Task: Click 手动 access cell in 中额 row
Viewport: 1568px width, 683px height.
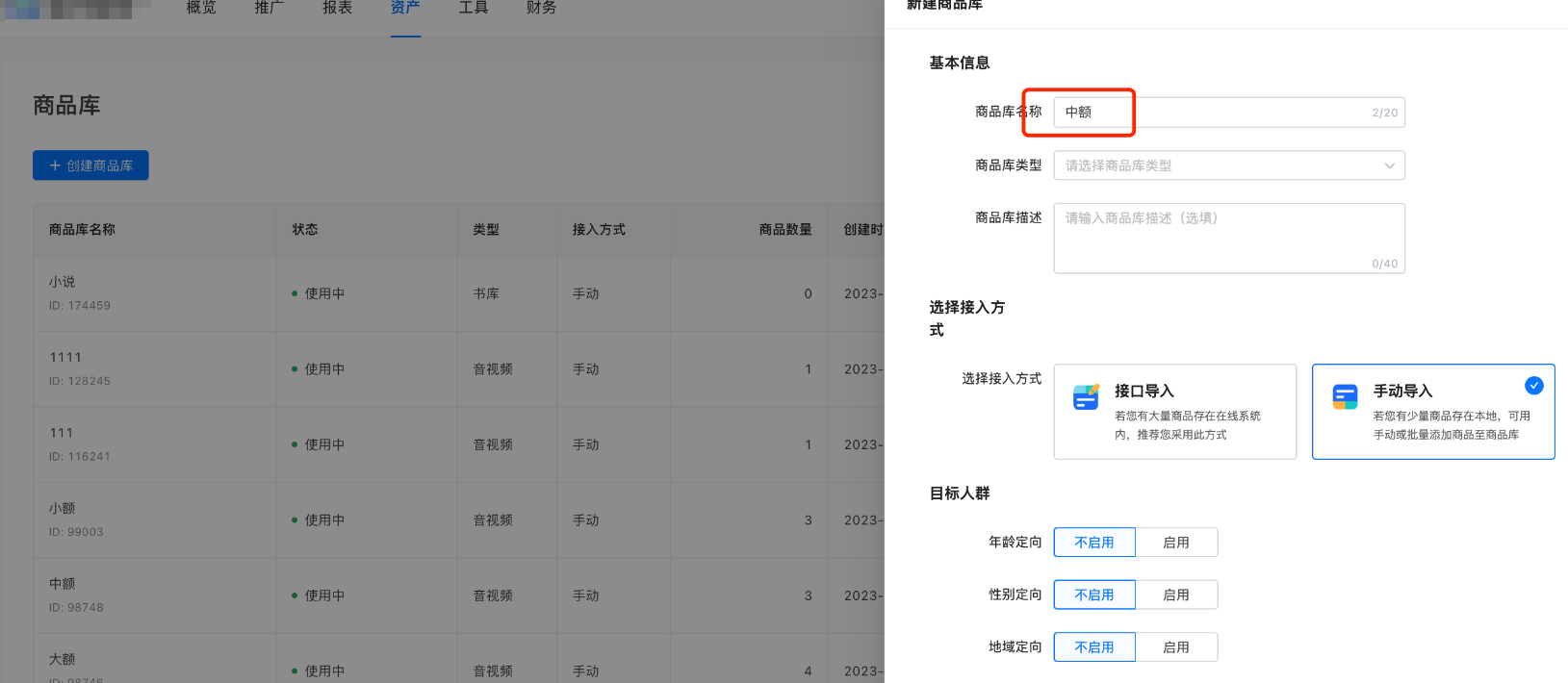Action: coord(585,596)
